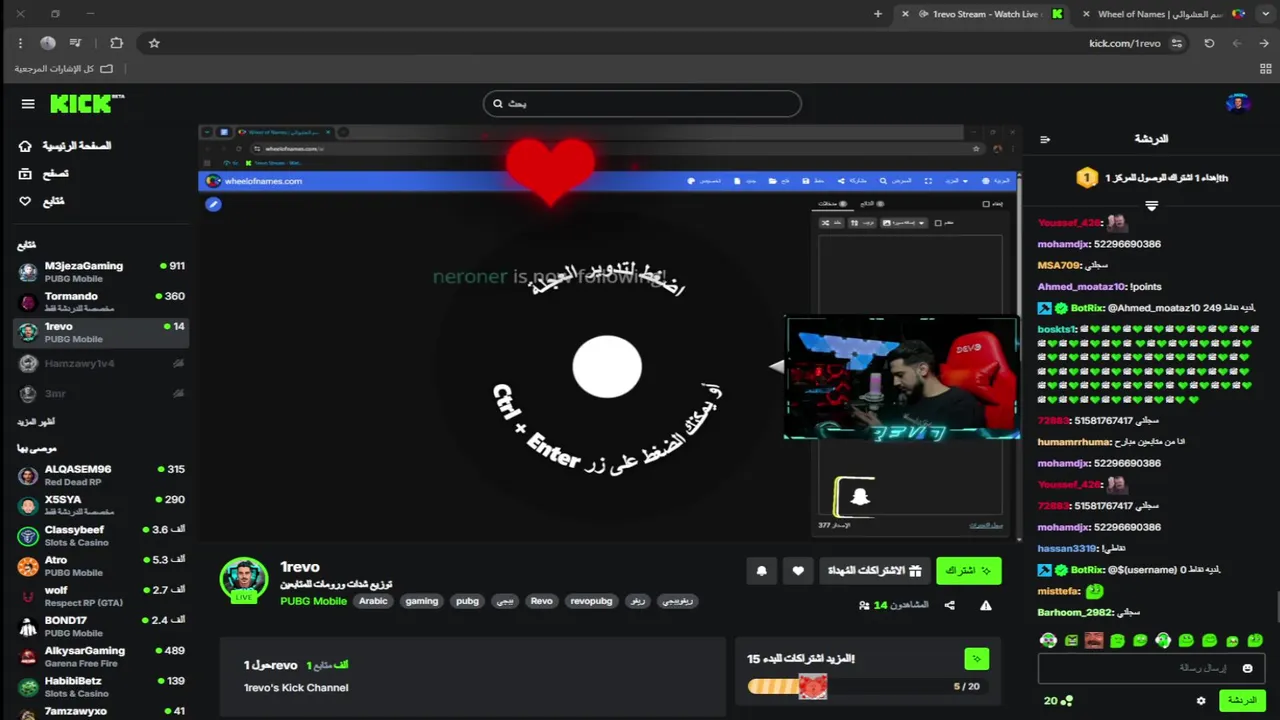The image size is (1280, 720).
Task: Click the kick.com/1revo address bar
Action: click(1125, 43)
